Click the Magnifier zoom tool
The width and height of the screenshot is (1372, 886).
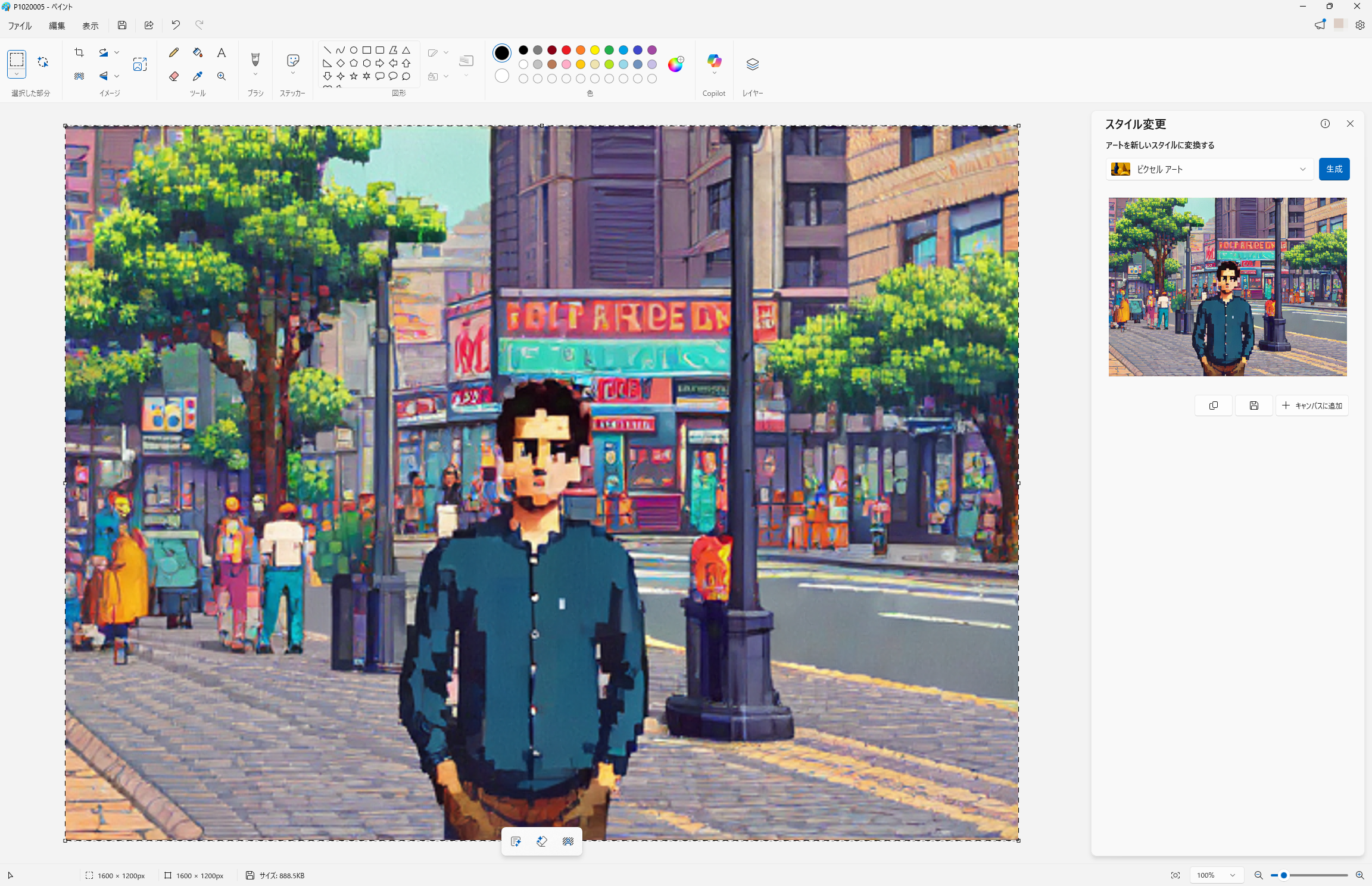point(222,76)
